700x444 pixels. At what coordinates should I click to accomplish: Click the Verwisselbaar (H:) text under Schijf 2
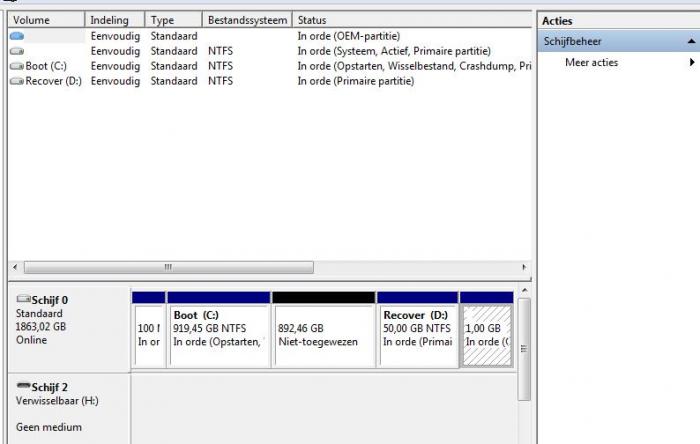[57, 401]
